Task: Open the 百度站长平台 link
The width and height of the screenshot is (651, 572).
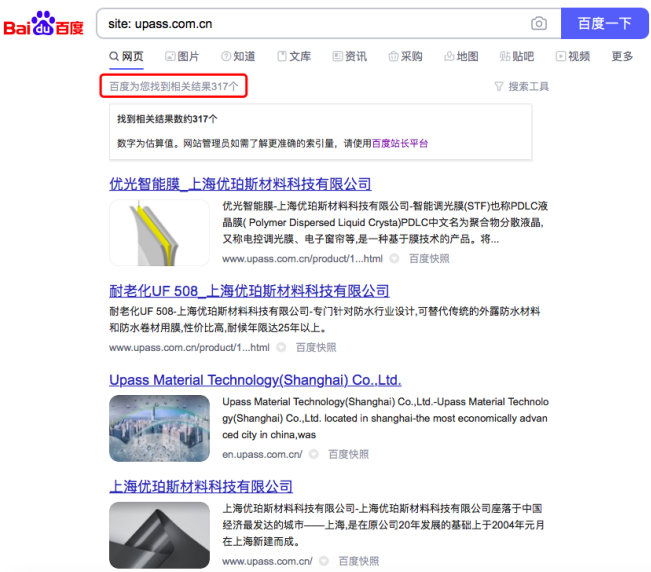Action: pyautogui.click(x=400, y=143)
